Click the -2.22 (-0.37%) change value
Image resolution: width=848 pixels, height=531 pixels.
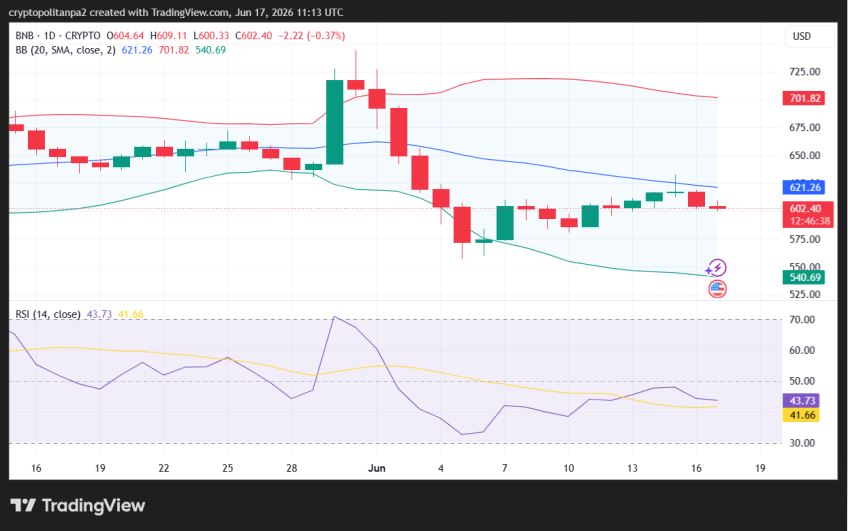(x=312, y=36)
